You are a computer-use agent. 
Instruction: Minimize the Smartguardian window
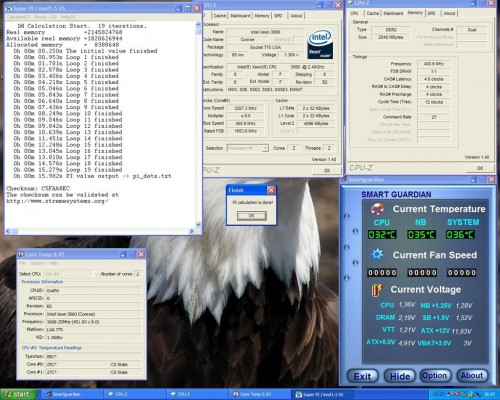pyautogui.click(x=473, y=180)
